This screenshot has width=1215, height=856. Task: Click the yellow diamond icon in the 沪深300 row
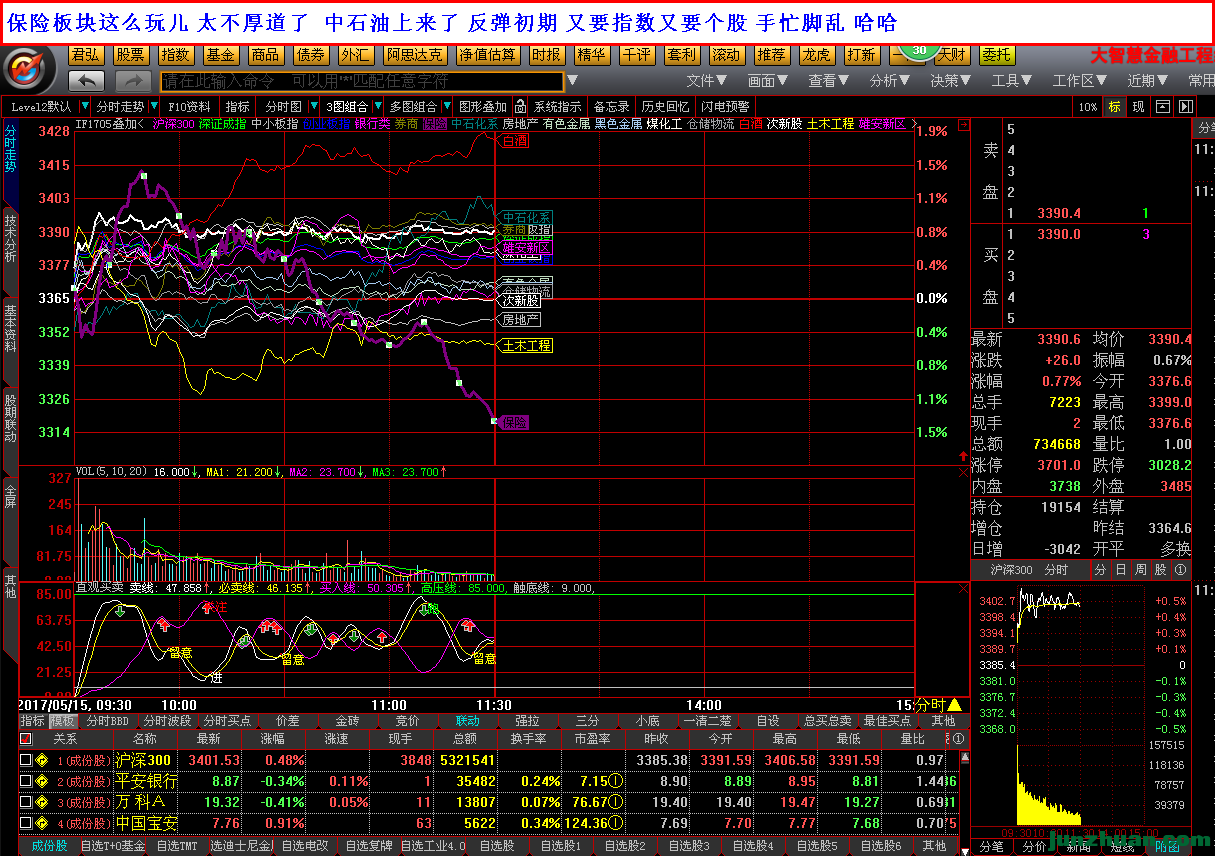coord(41,761)
